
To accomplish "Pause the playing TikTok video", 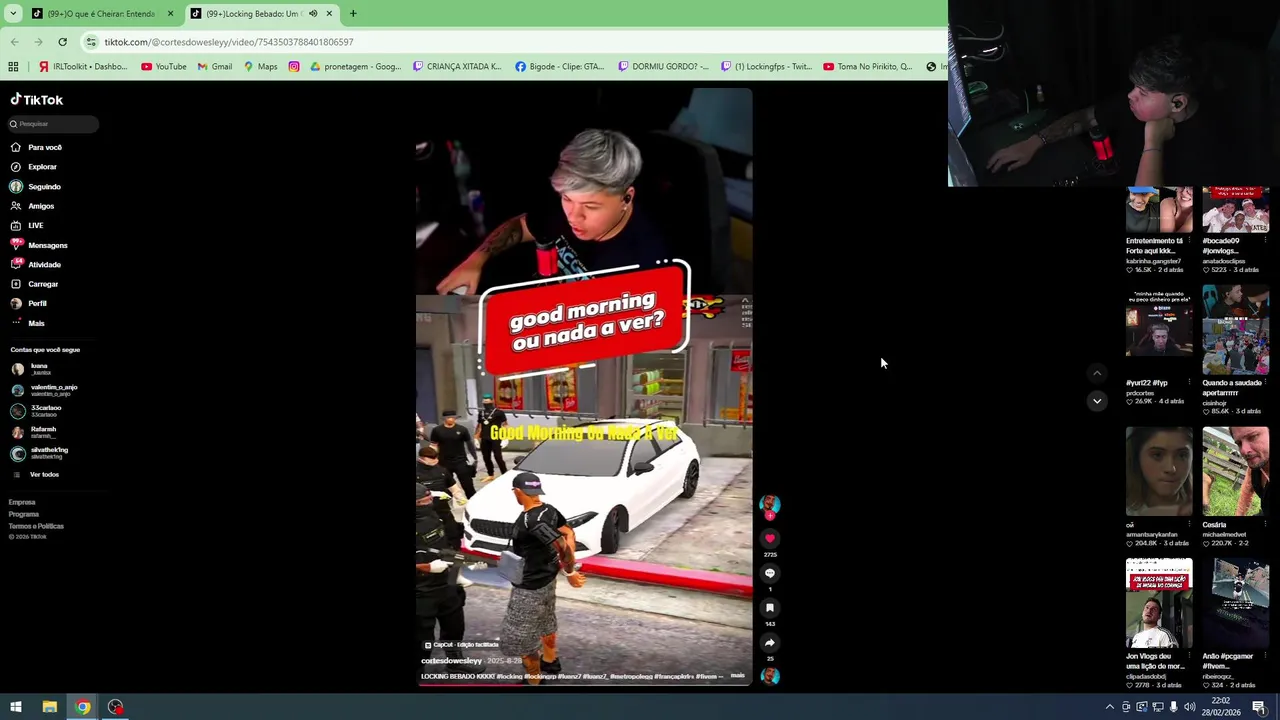I will point(584,385).
